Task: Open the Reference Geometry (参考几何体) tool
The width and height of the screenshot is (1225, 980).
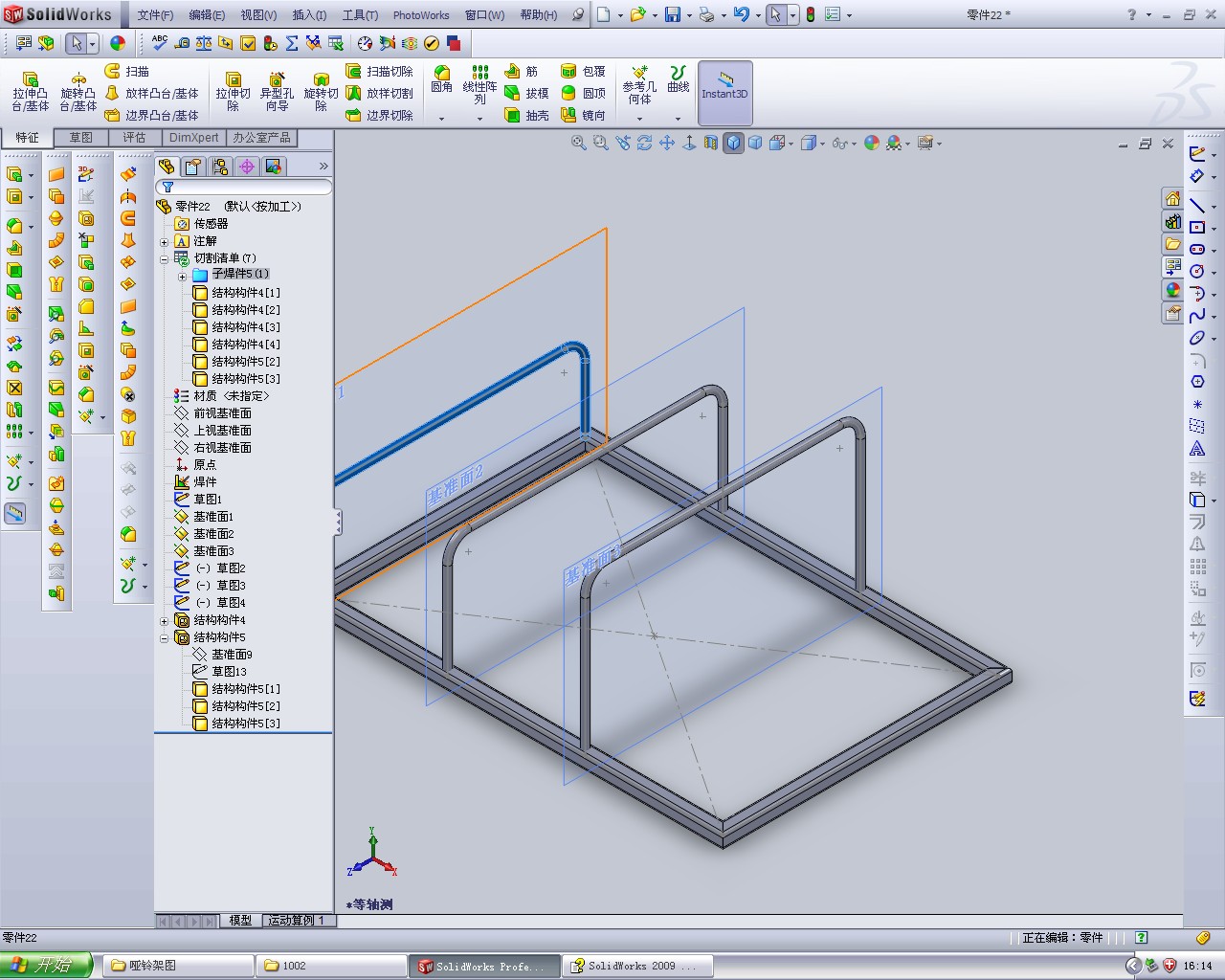Action: (x=639, y=85)
